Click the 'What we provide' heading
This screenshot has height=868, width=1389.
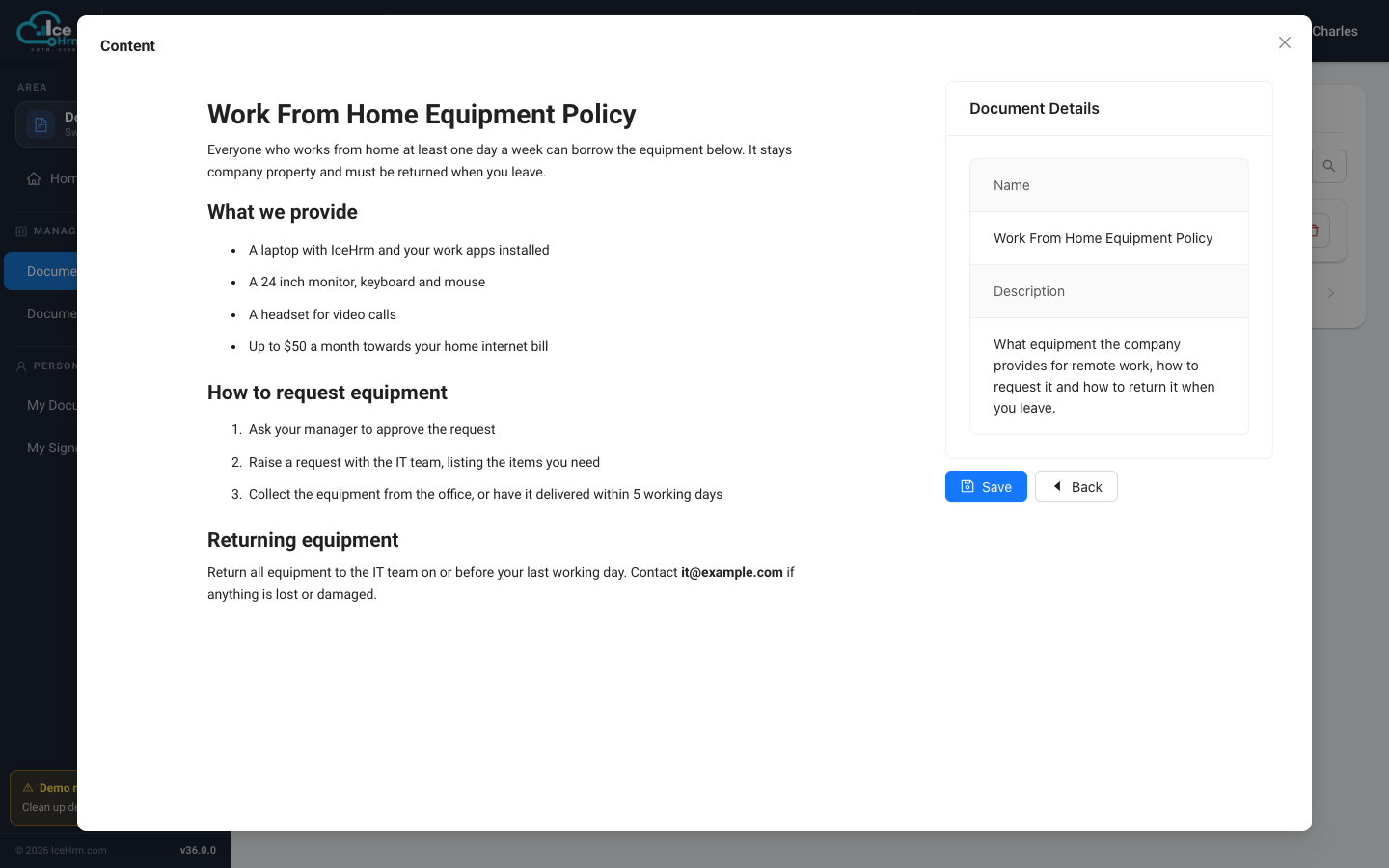point(283,212)
